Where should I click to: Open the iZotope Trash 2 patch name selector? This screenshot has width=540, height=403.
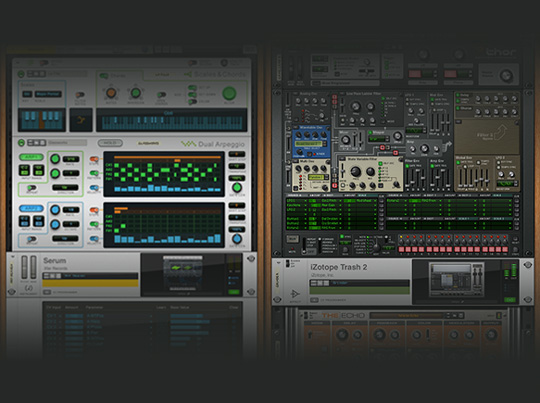pyautogui.click(x=360, y=283)
